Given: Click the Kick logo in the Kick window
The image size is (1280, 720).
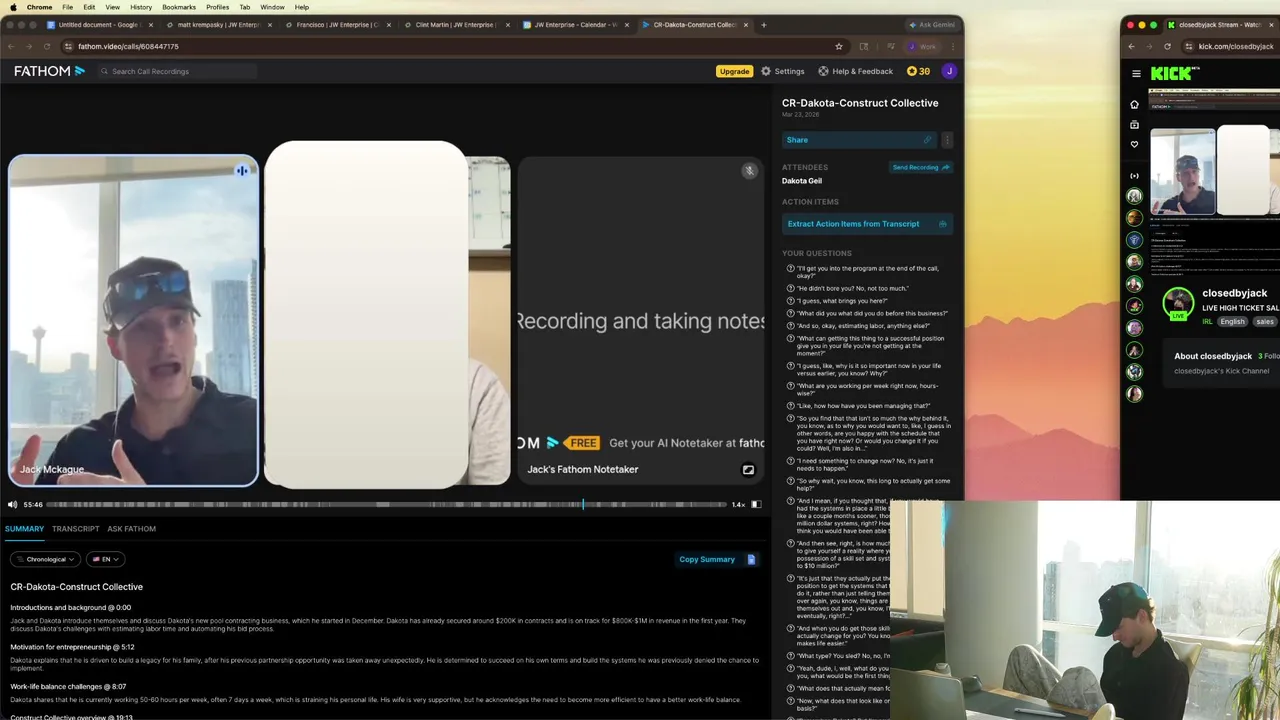Looking at the screenshot, I should 1171,73.
